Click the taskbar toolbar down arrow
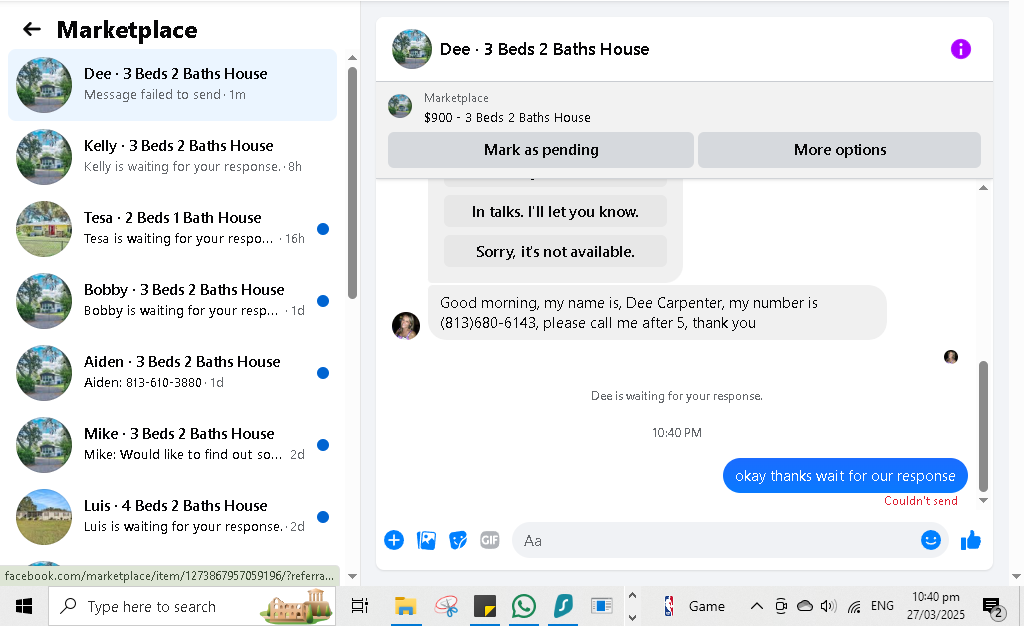The width and height of the screenshot is (1024, 626). pos(632,618)
